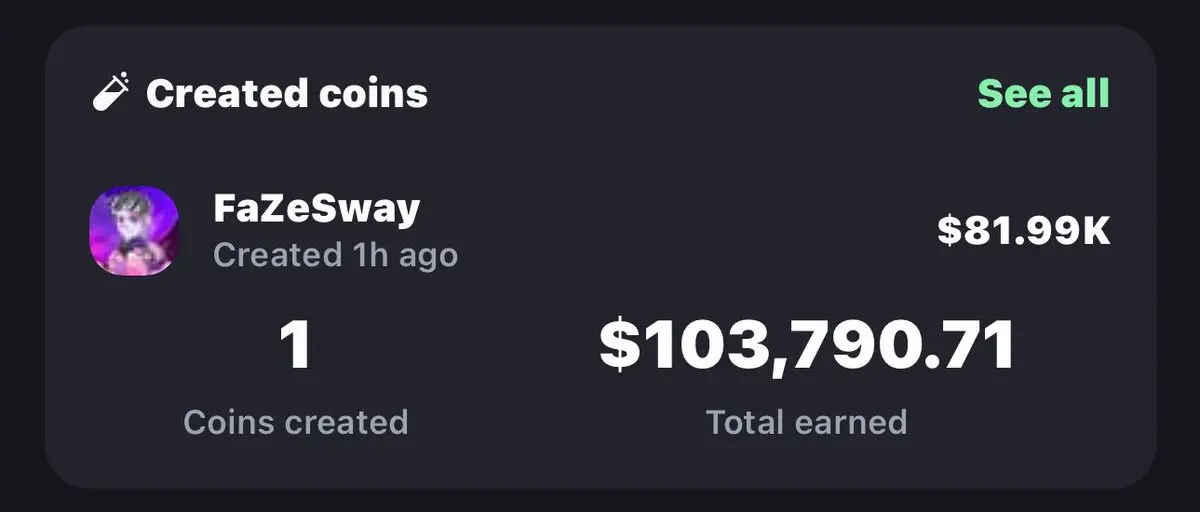The image size is (1200, 512).
Task: Tap the Coins created label
Action: coord(296,421)
